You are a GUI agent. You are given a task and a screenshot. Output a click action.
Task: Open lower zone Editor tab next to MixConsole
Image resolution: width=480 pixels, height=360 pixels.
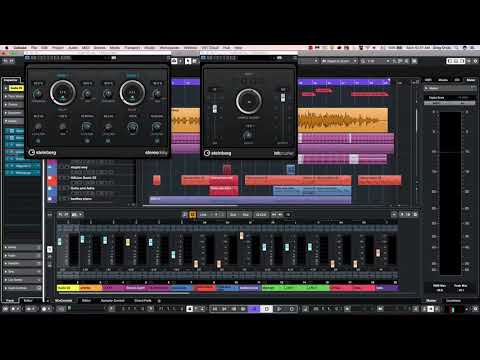(x=86, y=301)
